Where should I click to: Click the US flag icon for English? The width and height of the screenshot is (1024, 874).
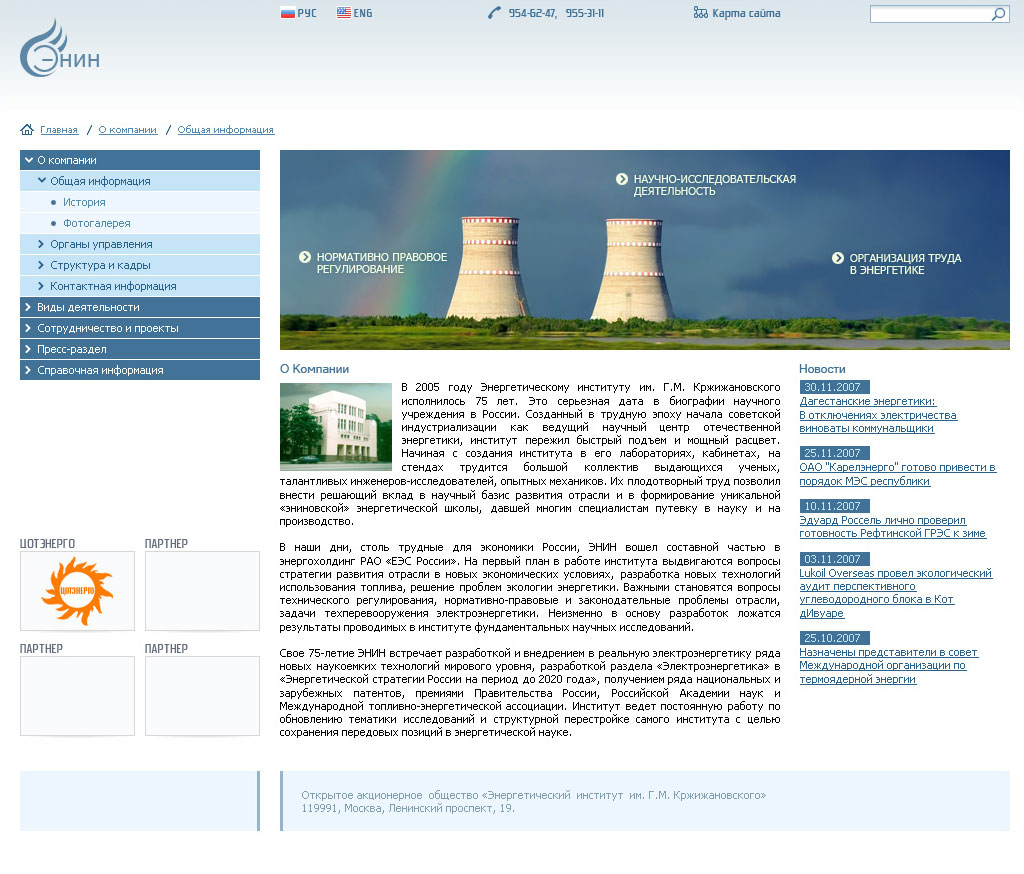pyautogui.click(x=344, y=12)
